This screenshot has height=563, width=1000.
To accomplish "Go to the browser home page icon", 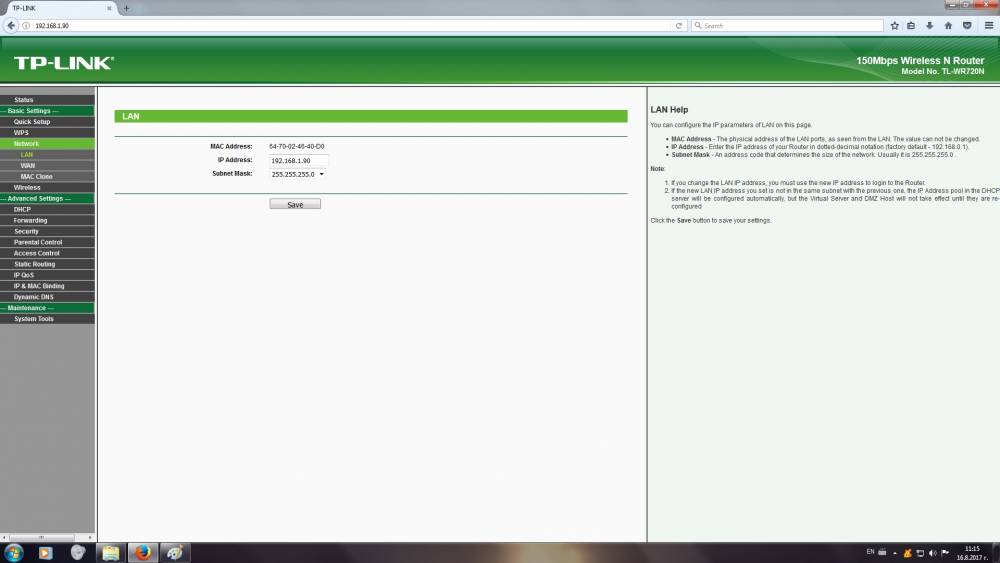I will pos(948,26).
